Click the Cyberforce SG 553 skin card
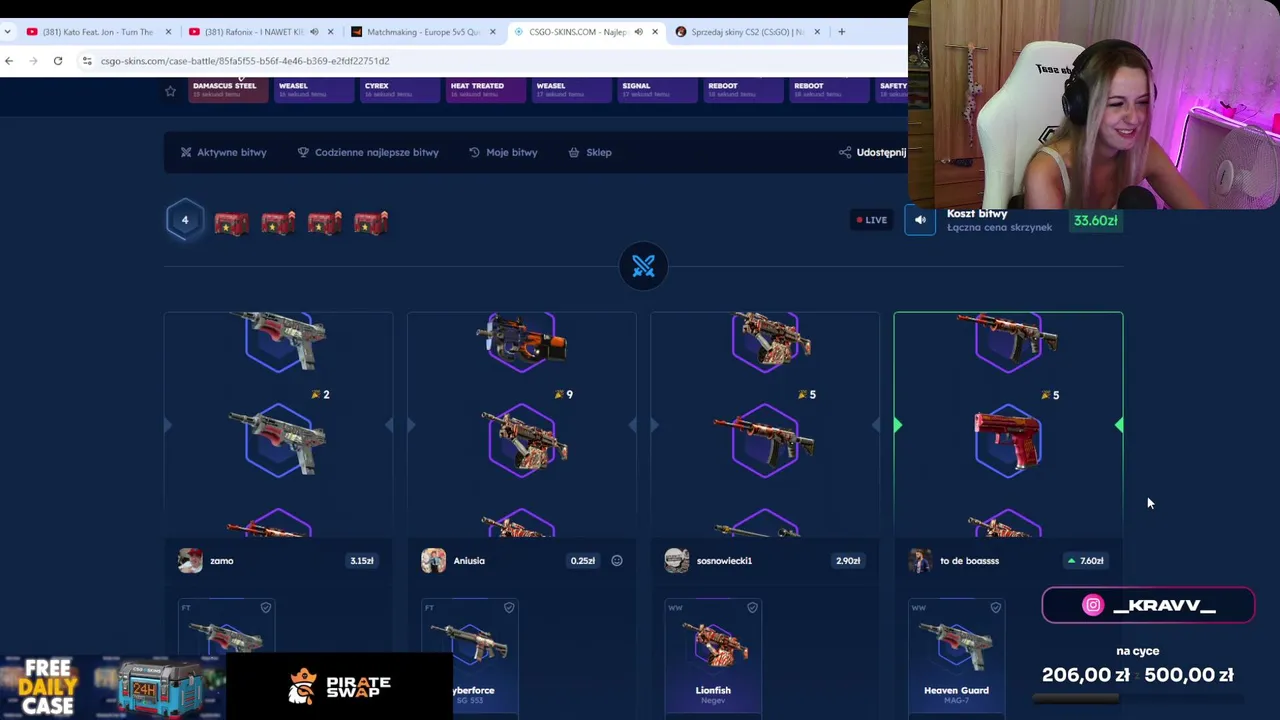The width and height of the screenshot is (1280, 720). point(470,658)
